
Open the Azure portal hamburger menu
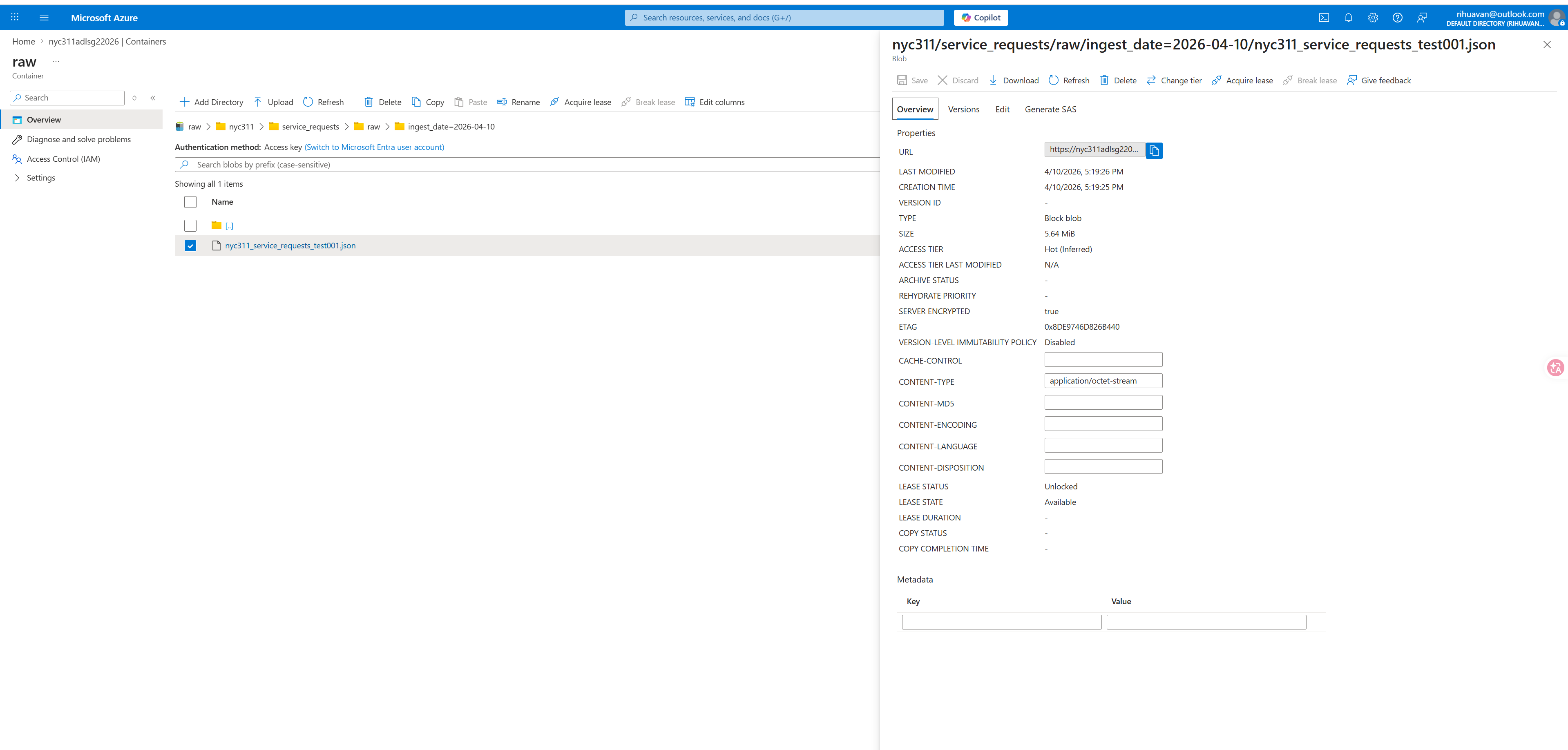point(44,18)
